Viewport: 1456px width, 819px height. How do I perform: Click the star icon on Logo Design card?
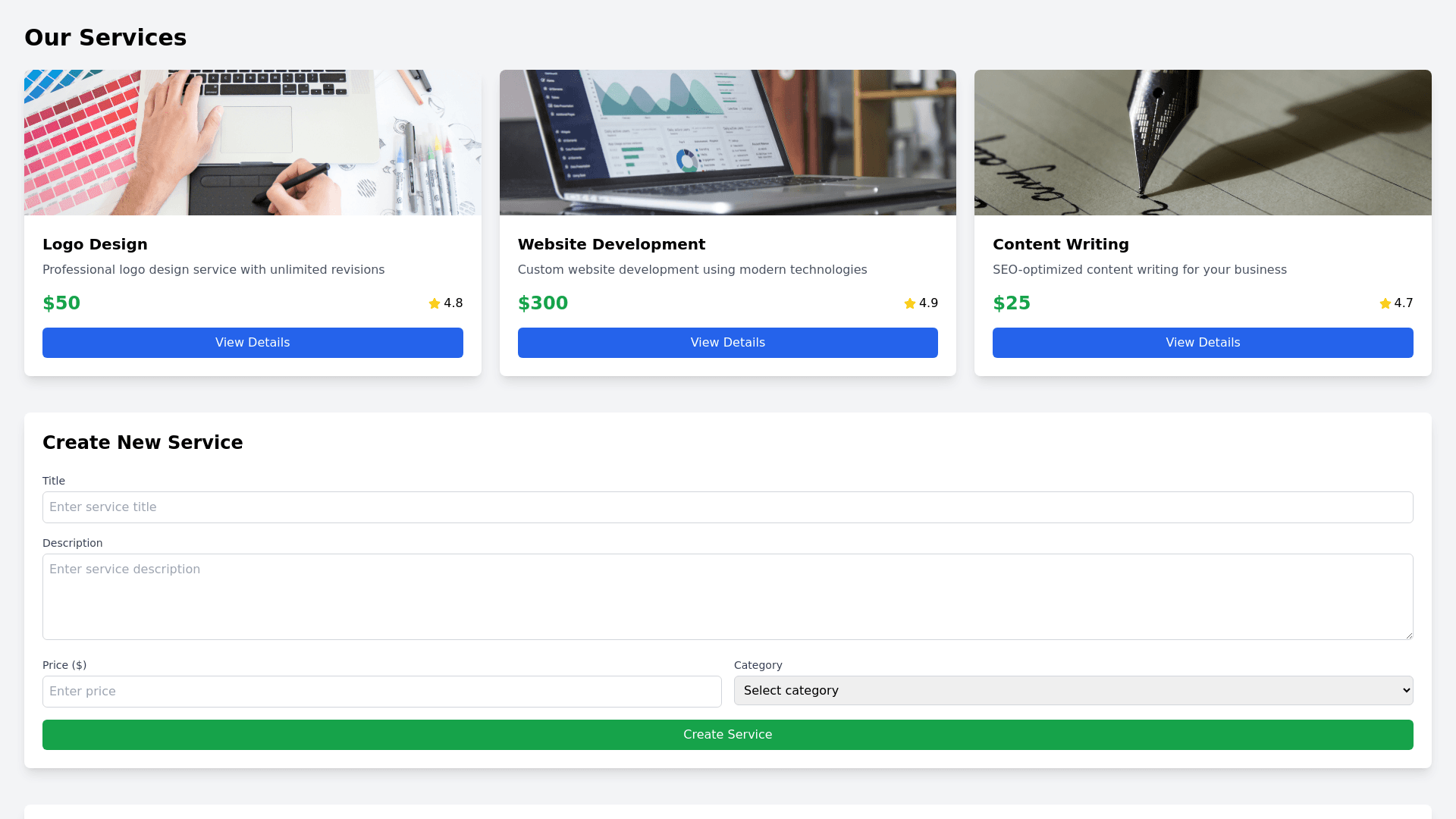click(x=435, y=303)
